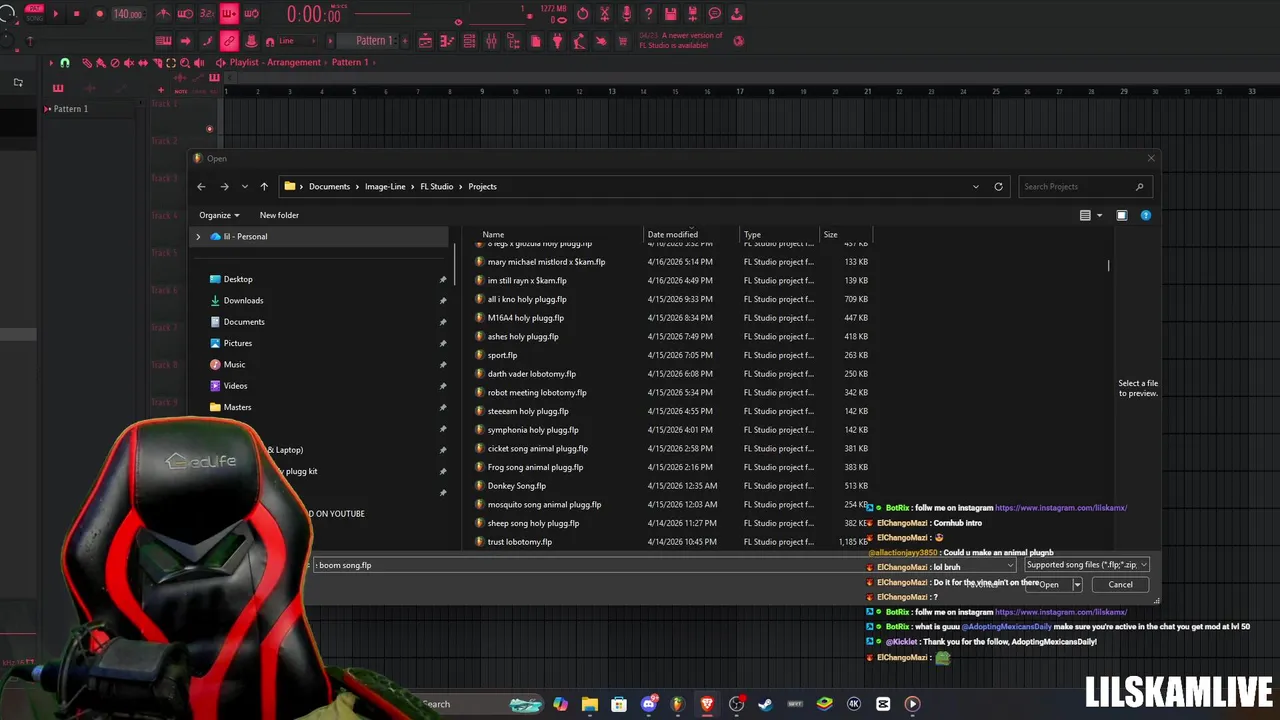Open recent locations chevron in Open dialog
Image resolution: width=1280 pixels, height=720 pixels.
click(x=244, y=186)
